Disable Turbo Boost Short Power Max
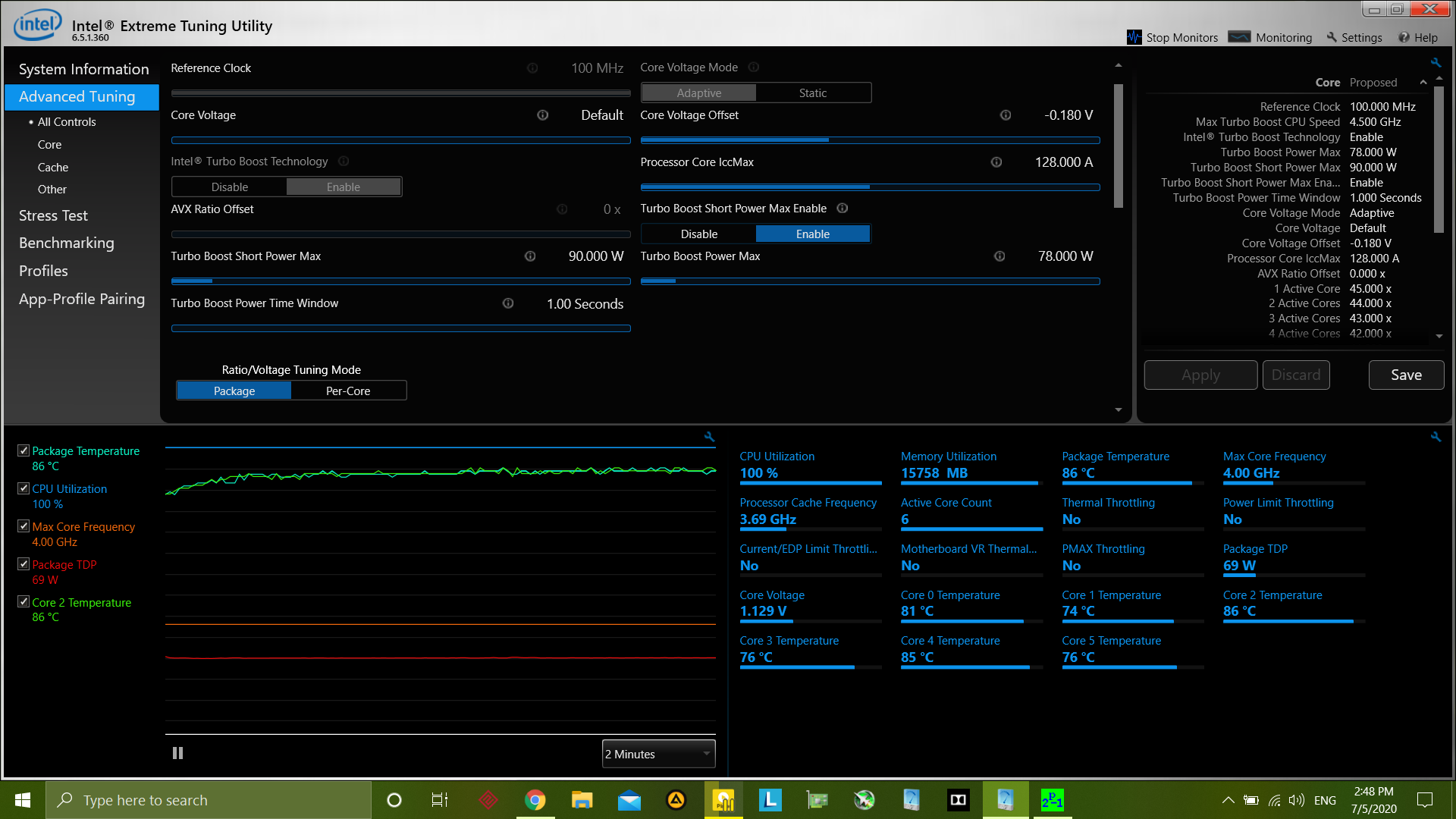The width and height of the screenshot is (1456, 819). click(699, 234)
